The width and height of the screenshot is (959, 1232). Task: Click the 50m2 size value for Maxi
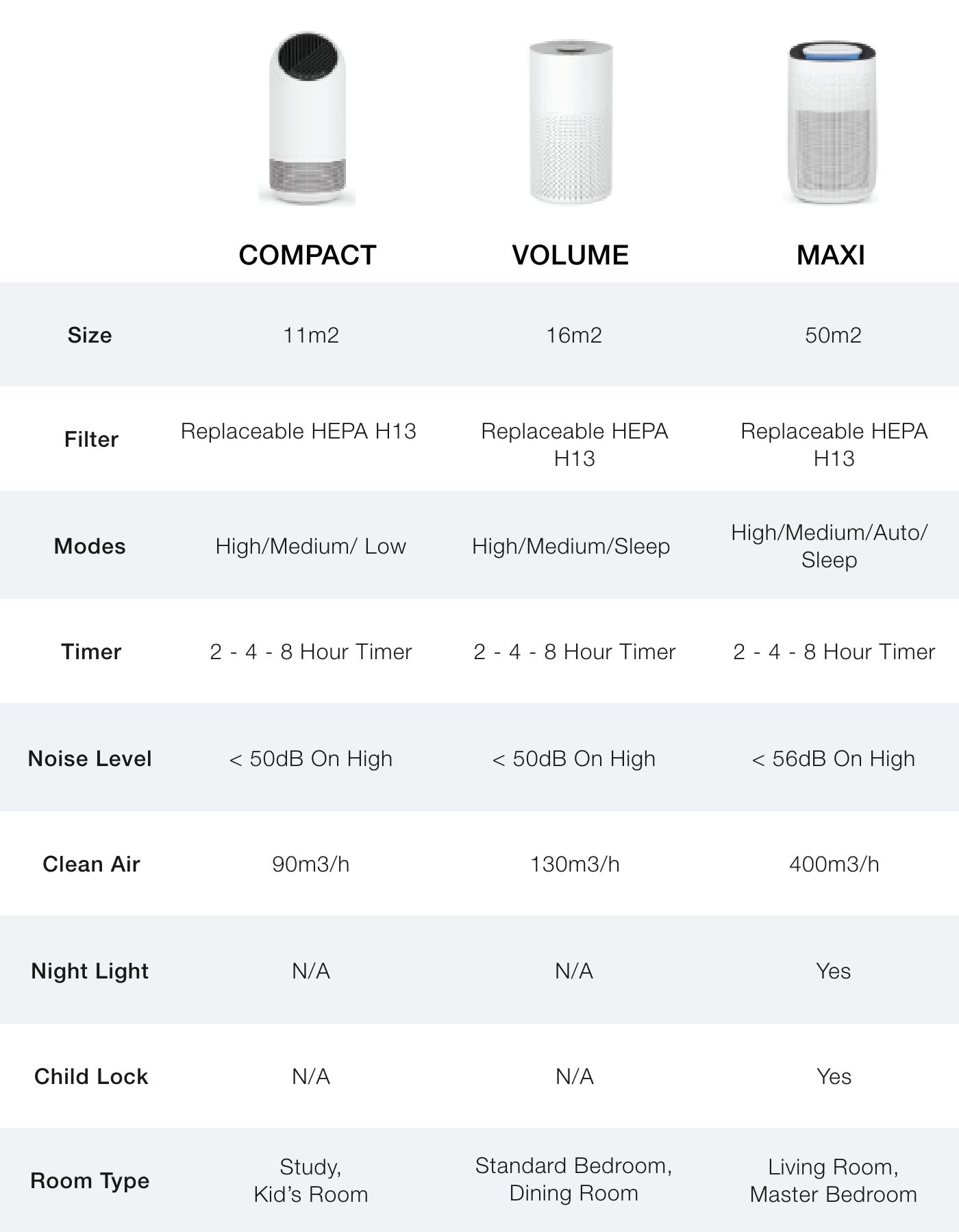coord(833,335)
